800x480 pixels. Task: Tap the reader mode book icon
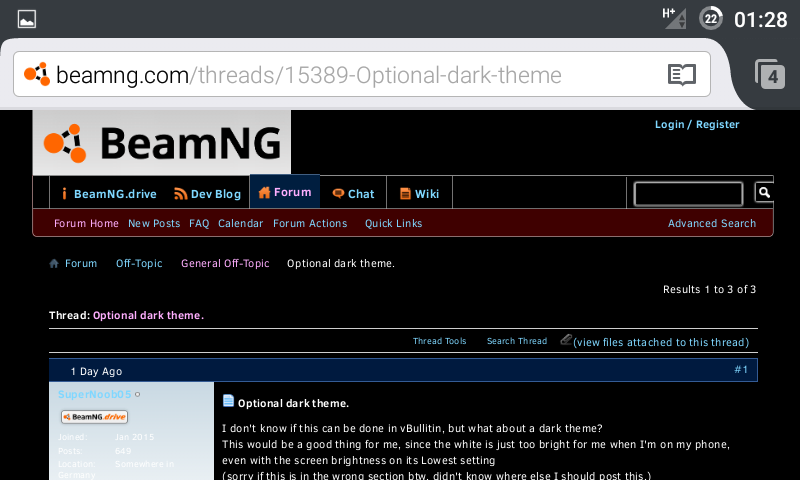[x=682, y=74]
